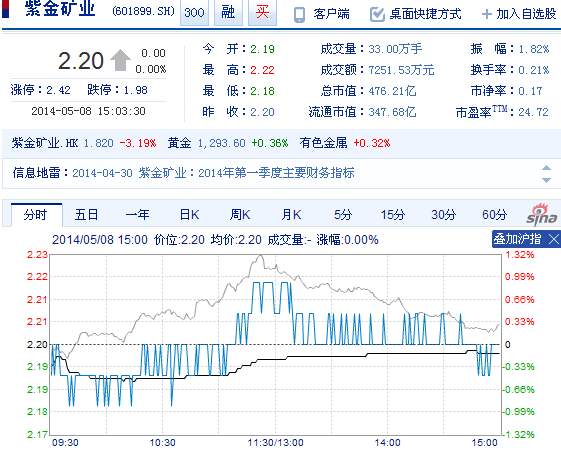
Task: Click the 桌面快捷方式 desktop shortcut link
Action: click(x=425, y=14)
